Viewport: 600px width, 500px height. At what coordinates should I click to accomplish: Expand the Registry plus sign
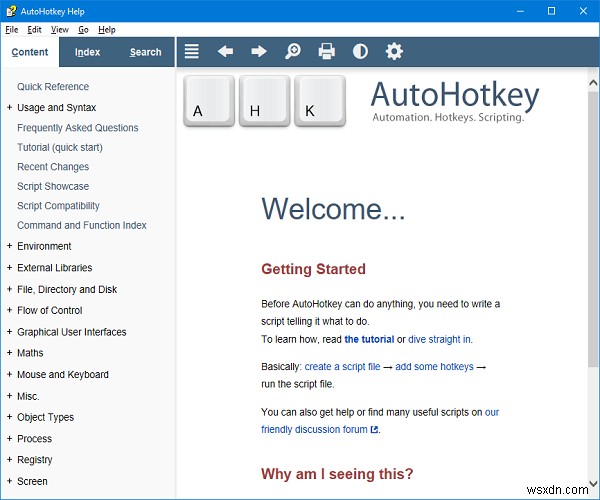tap(10, 459)
